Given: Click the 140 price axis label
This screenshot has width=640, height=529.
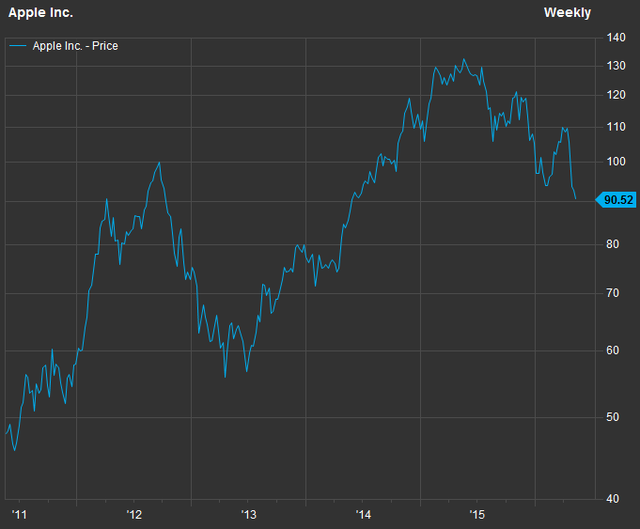Looking at the screenshot, I should click(x=616, y=38).
